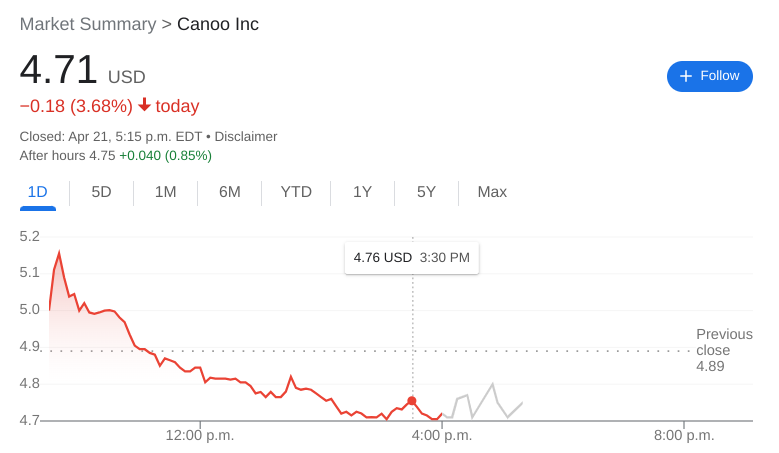Switch to the 5D tab
Image resolution: width=779 pixels, height=453 pixels.
(101, 192)
